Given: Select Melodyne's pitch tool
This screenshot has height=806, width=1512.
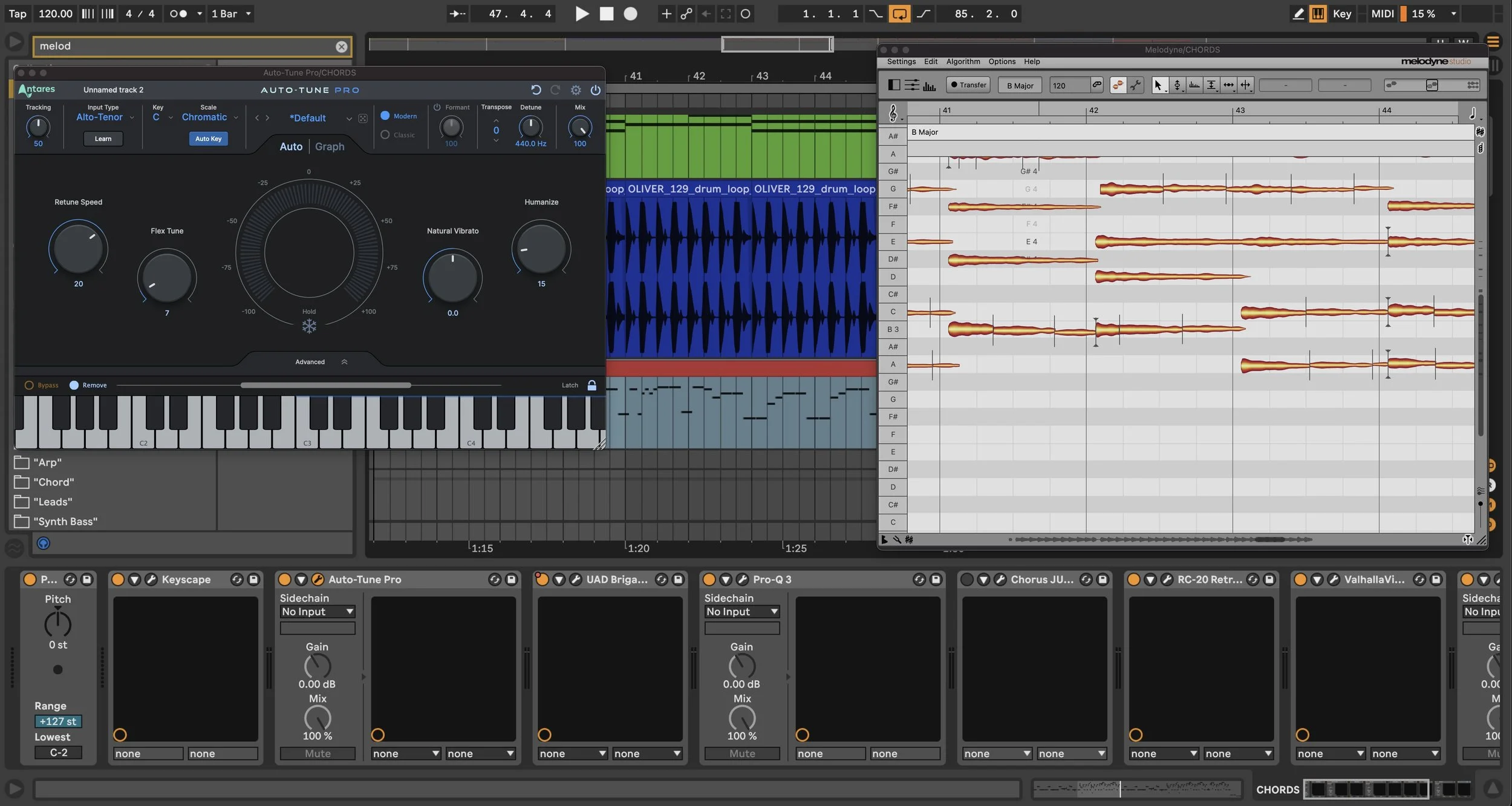Looking at the screenshot, I should click(x=1177, y=85).
